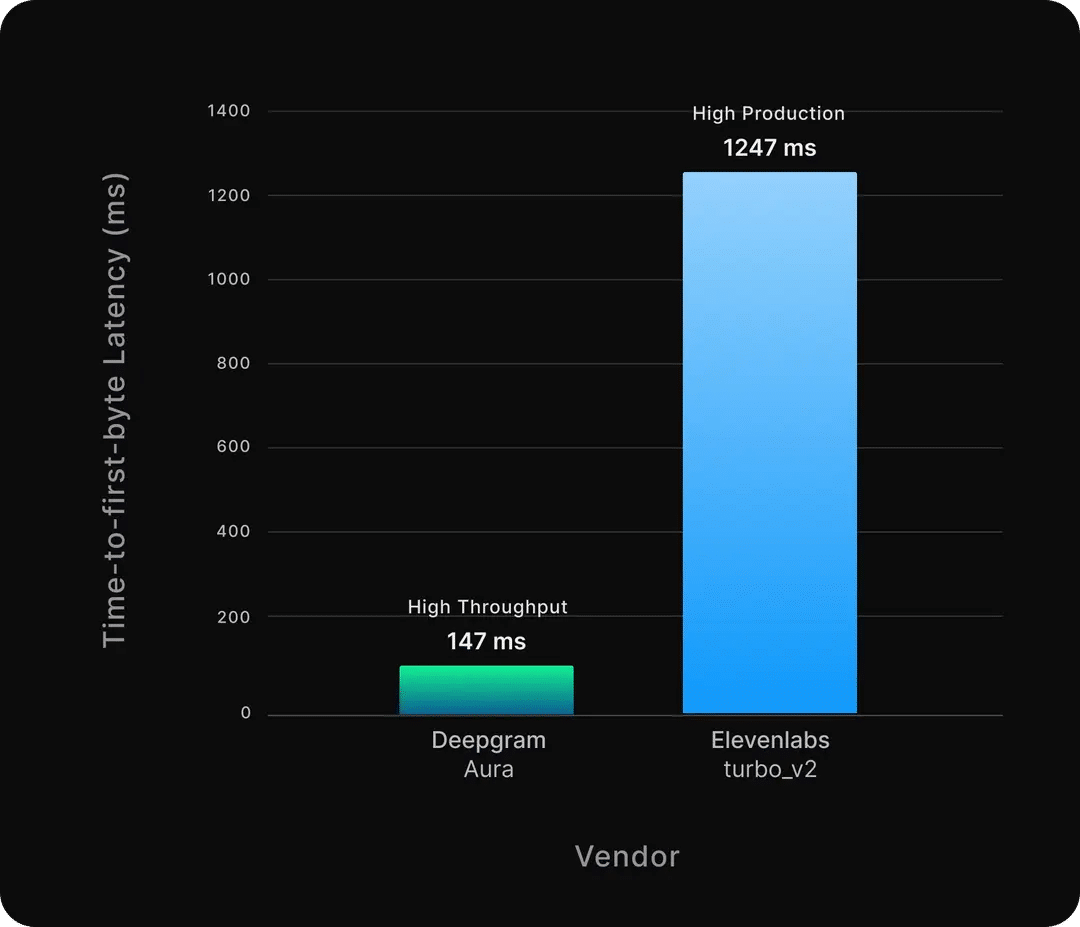This screenshot has width=1080, height=927.
Task: Click the Deepgram vendor name
Action: 488,740
